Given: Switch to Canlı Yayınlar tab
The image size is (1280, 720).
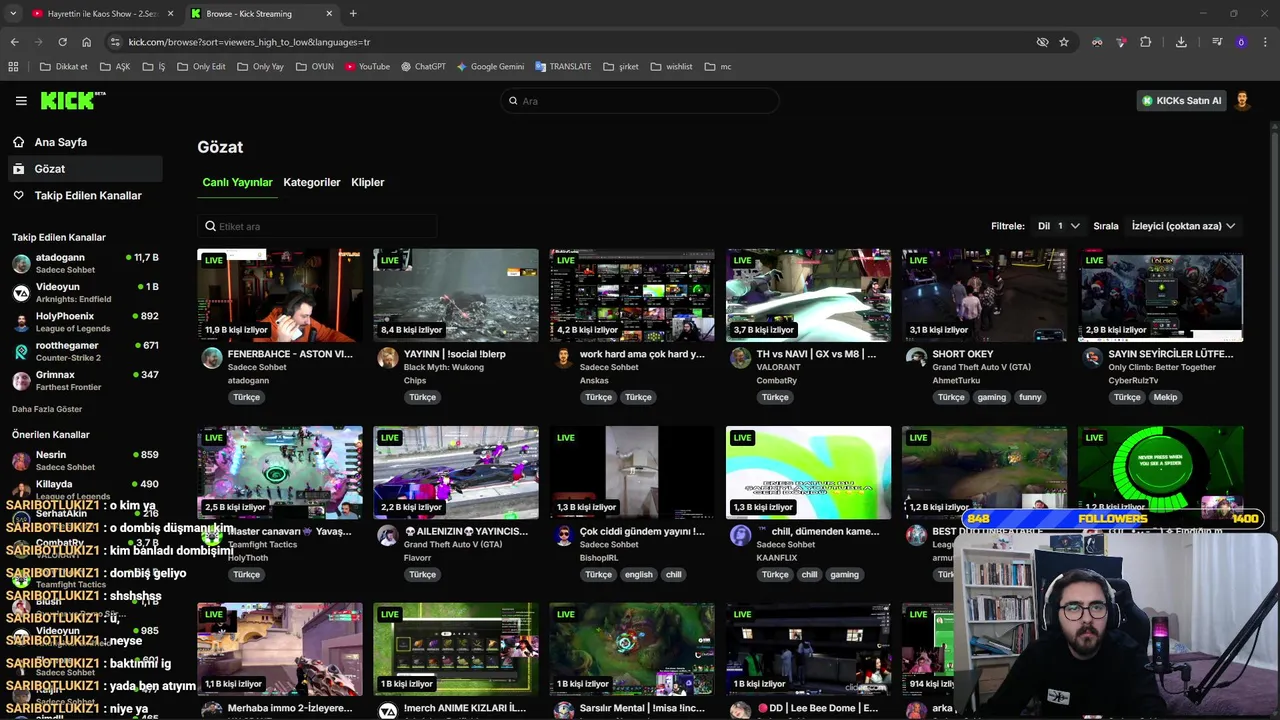Looking at the screenshot, I should click(237, 182).
